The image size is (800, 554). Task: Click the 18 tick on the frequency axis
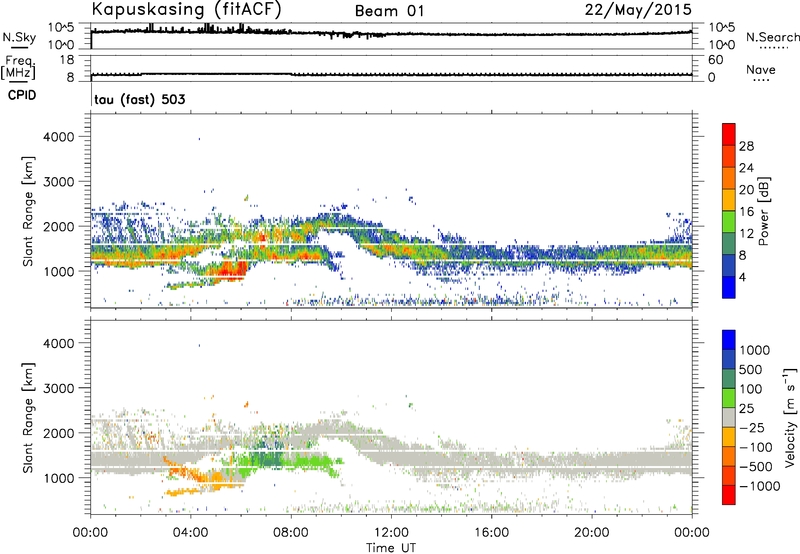pos(66,60)
